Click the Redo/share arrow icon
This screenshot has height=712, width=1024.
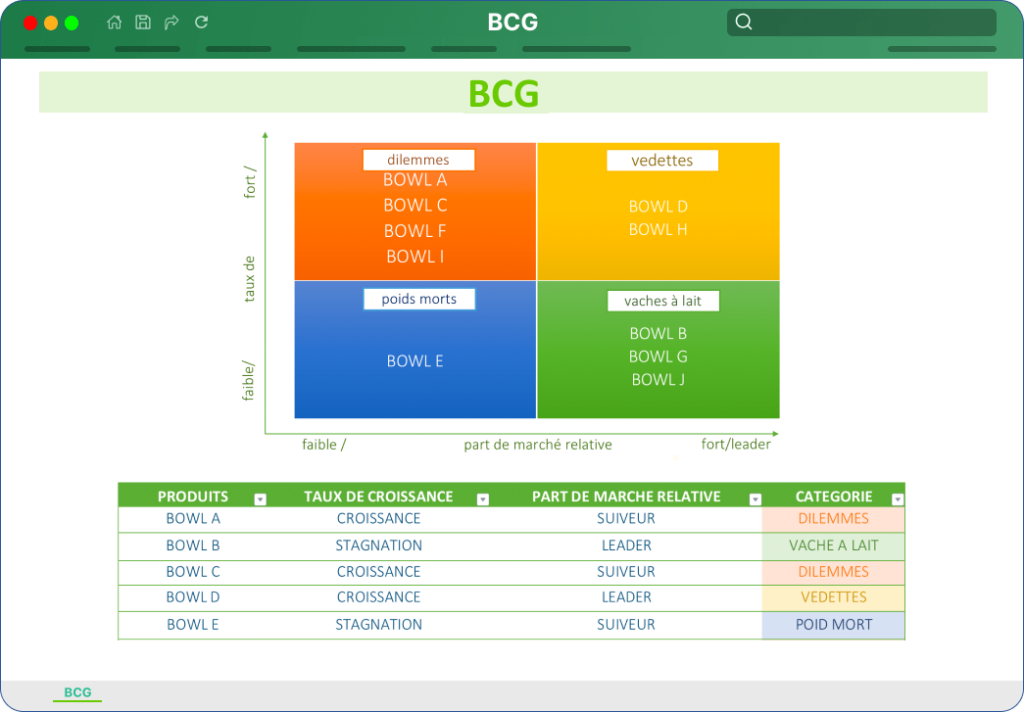pyautogui.click(x=172, y=22)
